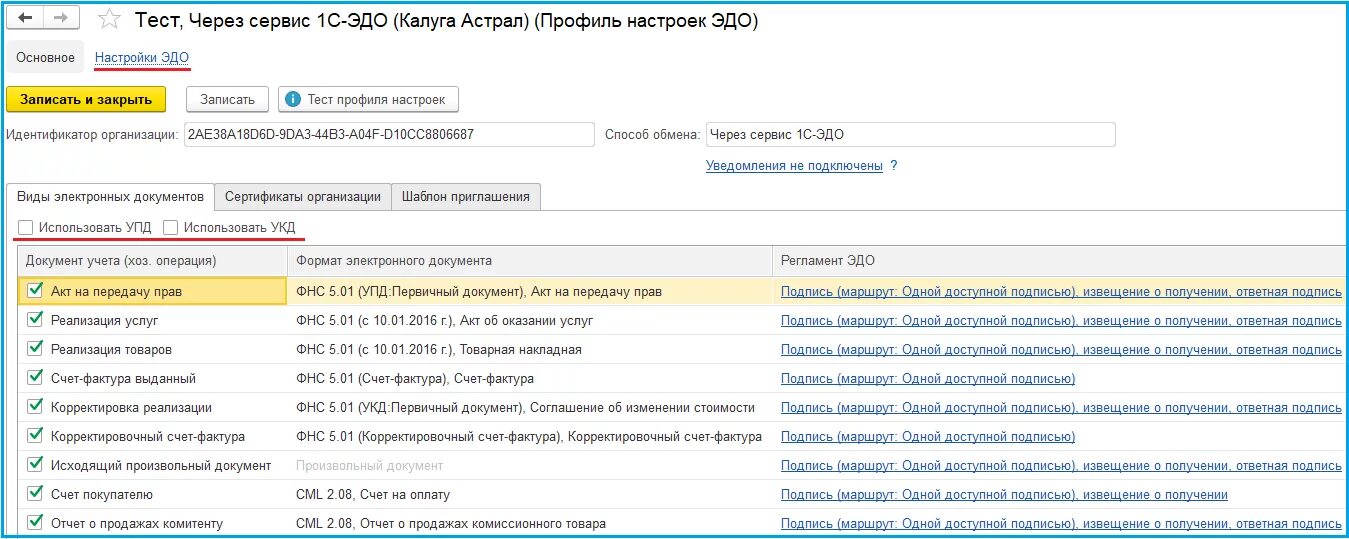Open the Настройки ЭДО section link
Viewport: 1349px width, 539px height.
click(x=142, y=58)
